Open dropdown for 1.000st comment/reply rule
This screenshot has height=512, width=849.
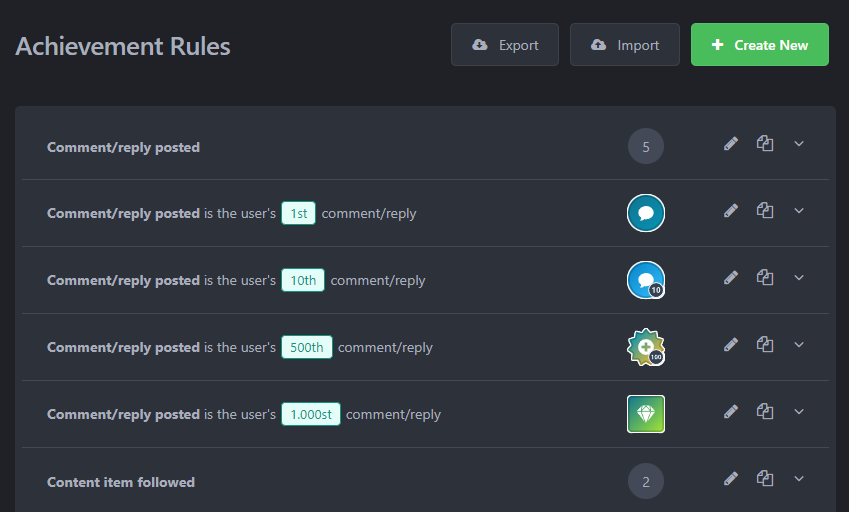(x=799, y=412)
